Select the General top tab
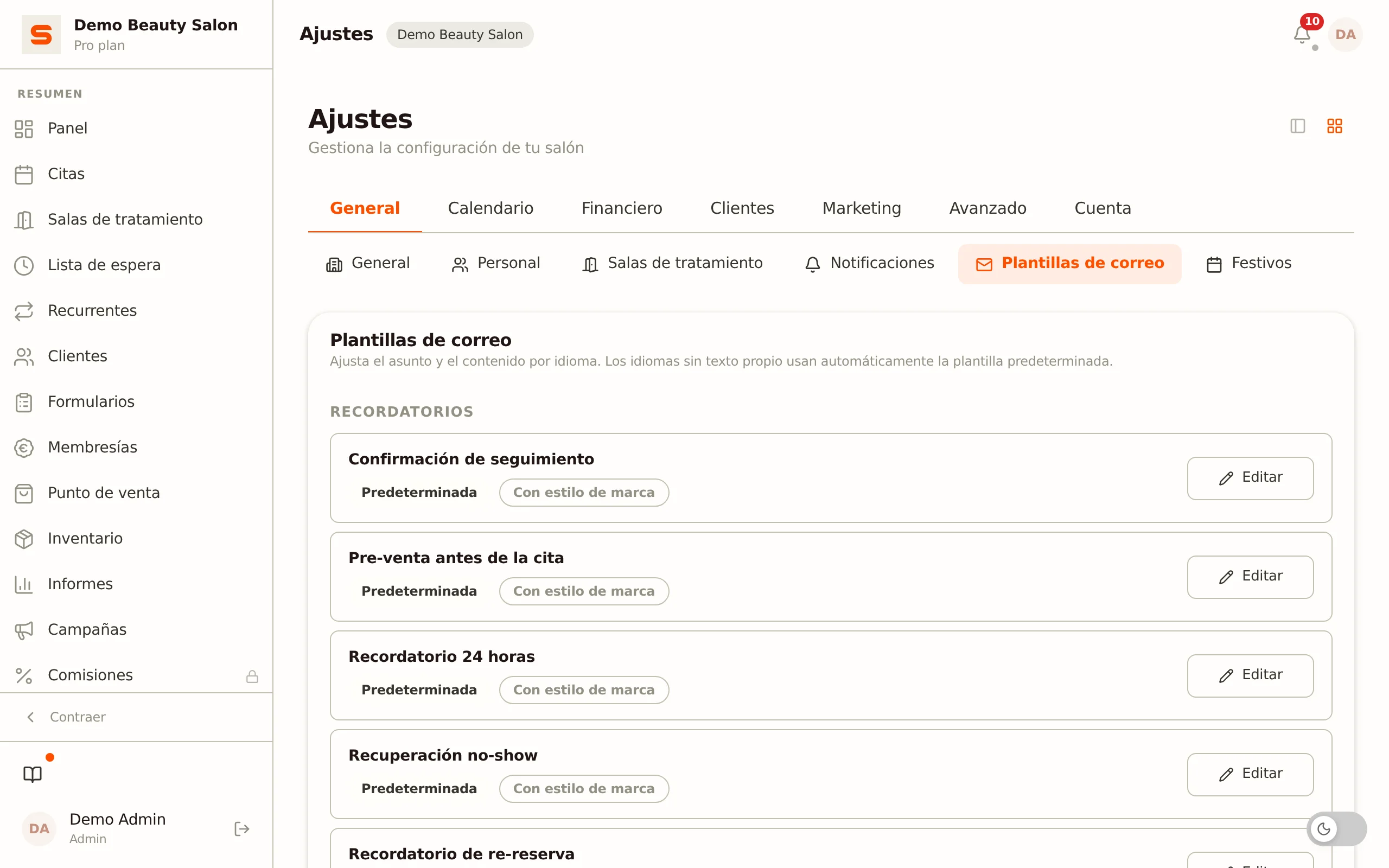This screenshot has height=868, width=1389. (365, 208)
